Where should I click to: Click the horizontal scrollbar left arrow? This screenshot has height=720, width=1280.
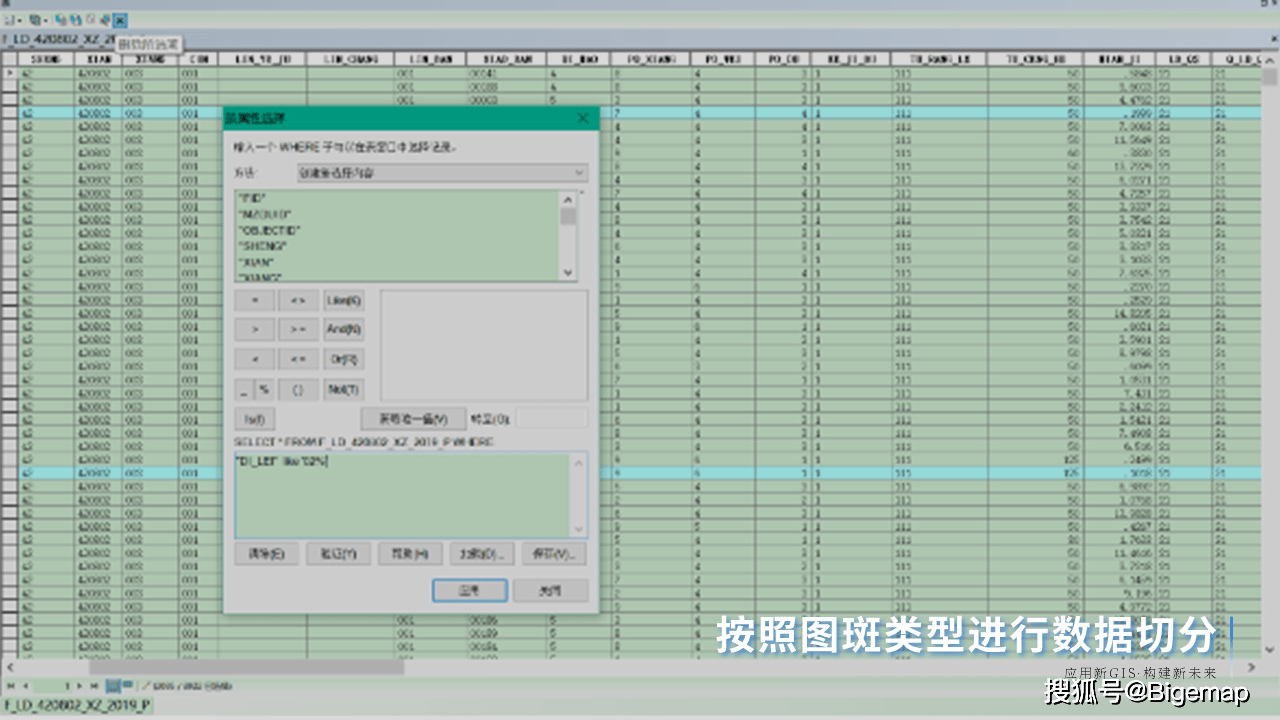[10, 666]
